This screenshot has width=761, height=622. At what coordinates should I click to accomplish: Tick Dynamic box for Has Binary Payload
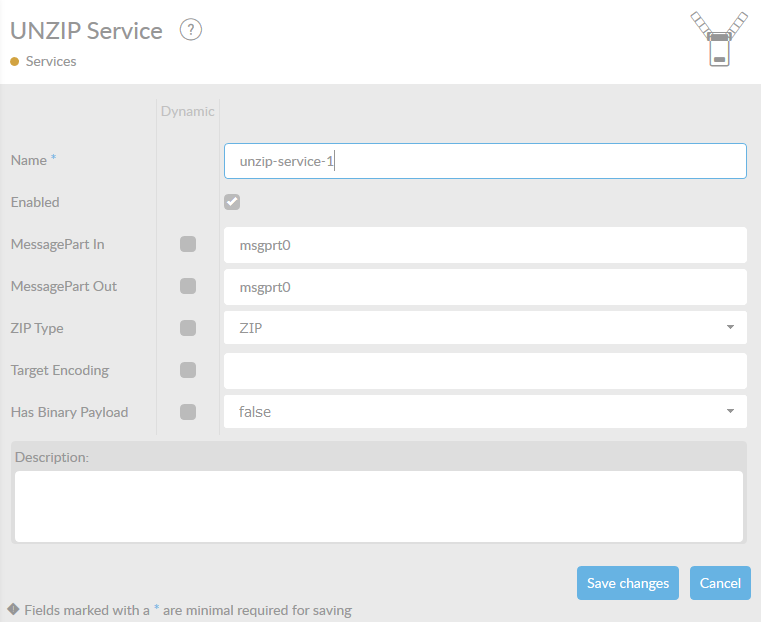(x=188, y=412)
